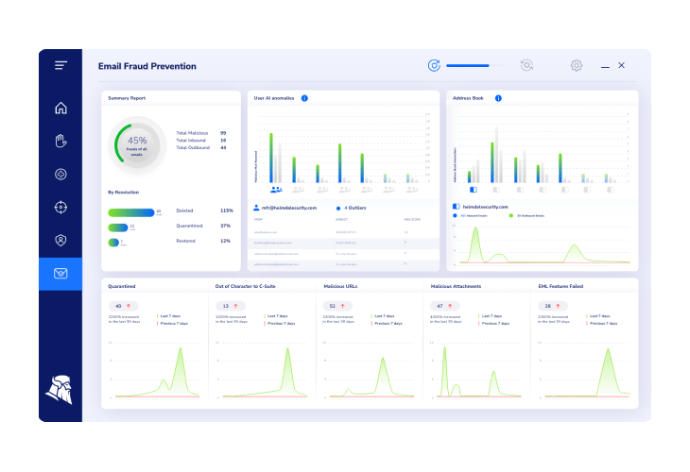Image resolution: width=690 pixels, height=472 pixels.
Task: Click the blue progress bar in header
Action: [x=468, y=66]
